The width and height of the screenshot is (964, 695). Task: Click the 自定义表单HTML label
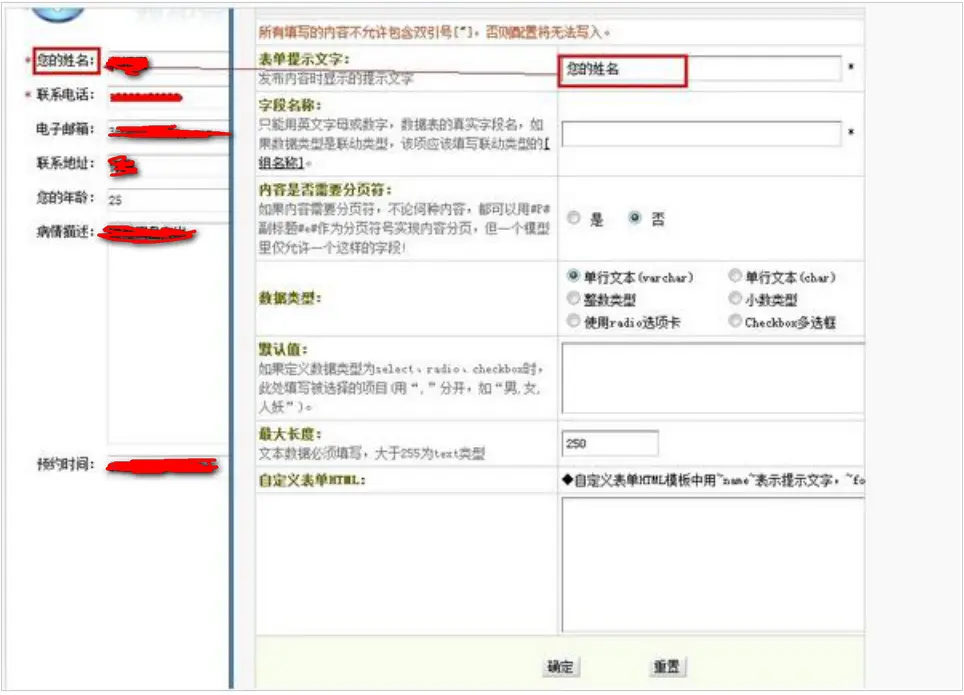[312, 480]
